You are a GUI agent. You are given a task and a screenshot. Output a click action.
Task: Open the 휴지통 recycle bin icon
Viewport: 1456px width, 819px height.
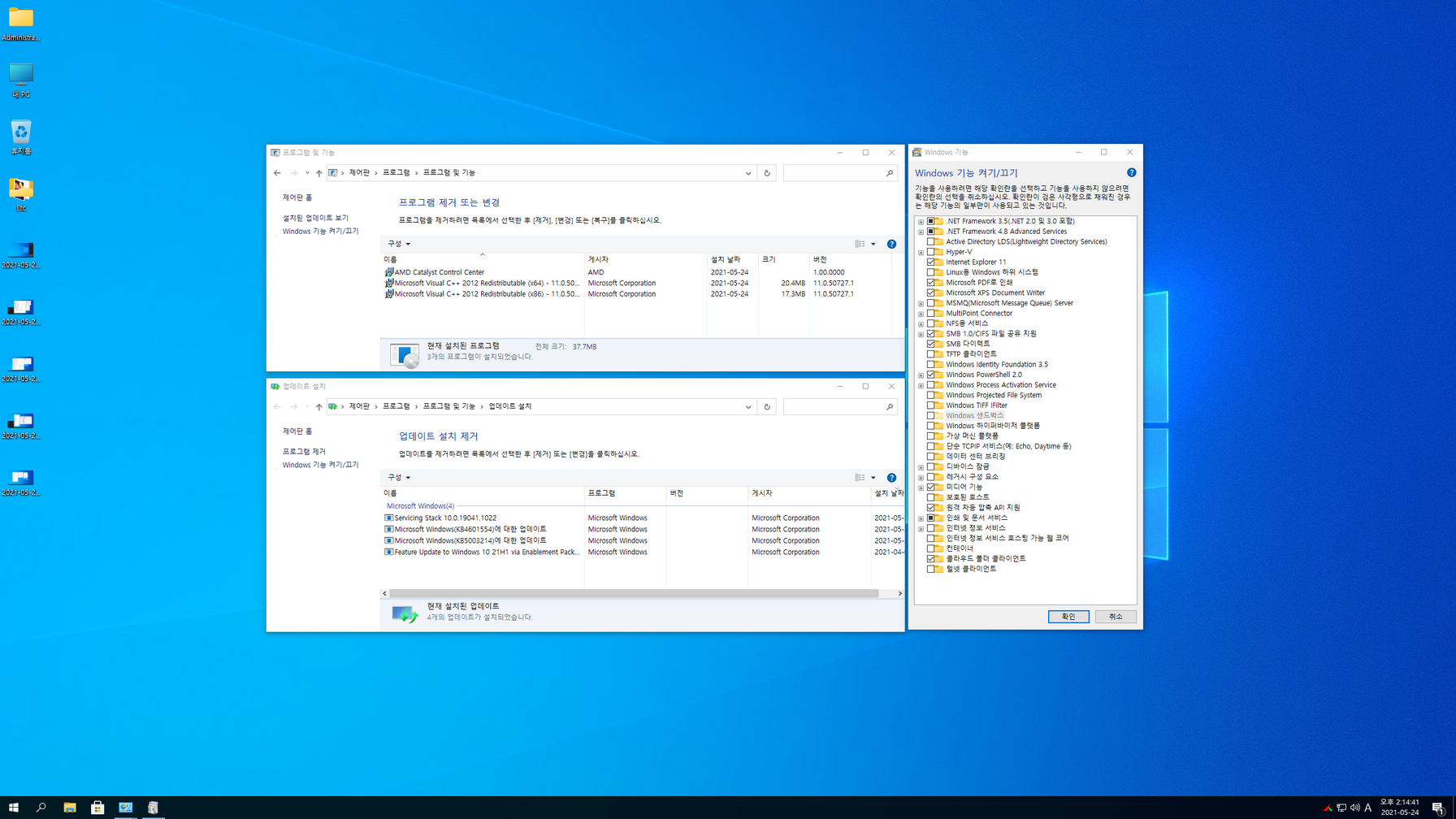coord(21,137)
